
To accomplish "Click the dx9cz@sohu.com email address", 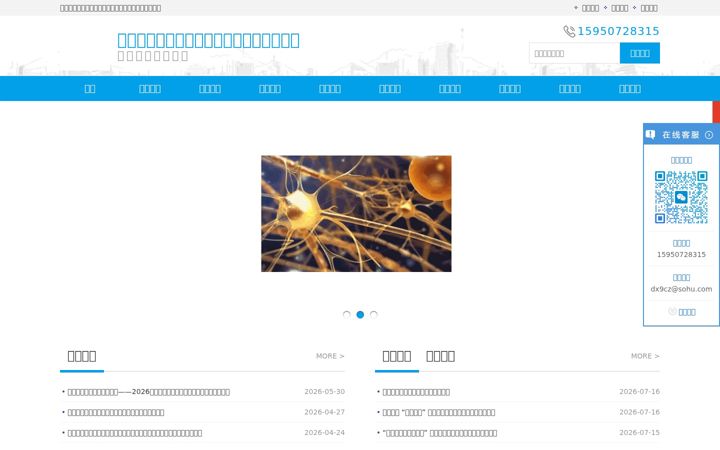I will pos(681,289).
